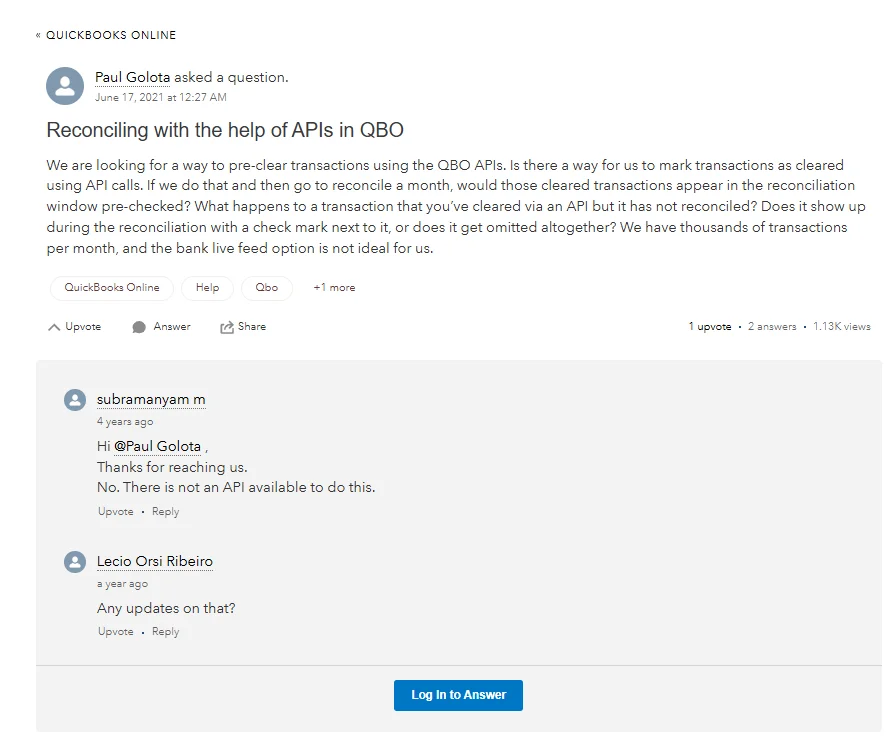
Task: Click the Upvote arrow icon on the question
Action: pyautogui.click(x=54, y=327)
